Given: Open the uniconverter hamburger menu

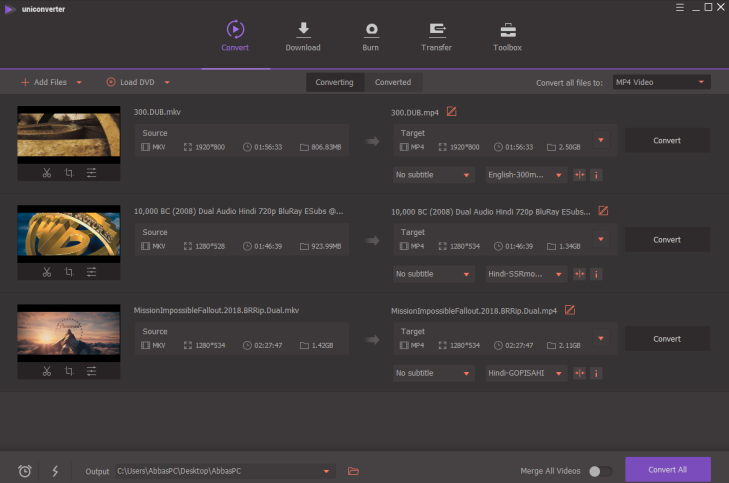Looking at the screenshot, I should point(680,7).
